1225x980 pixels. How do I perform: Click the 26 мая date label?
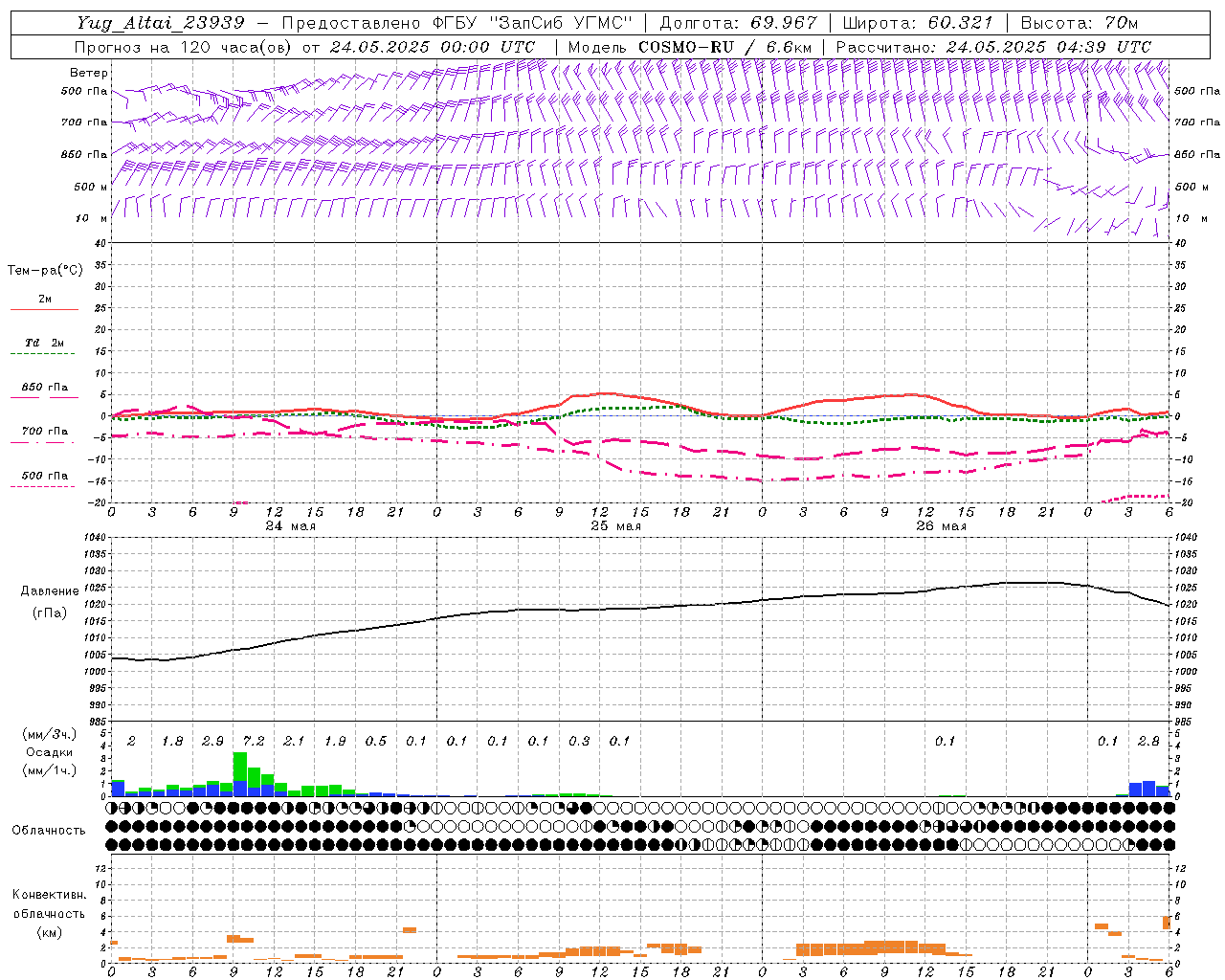[x=941, y=525]
